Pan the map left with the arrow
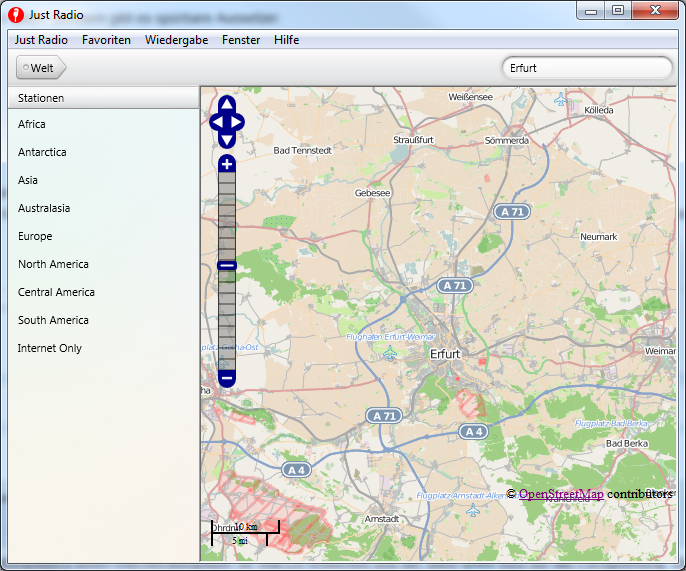The image size is (686, 571). click(x=217, y=122)
